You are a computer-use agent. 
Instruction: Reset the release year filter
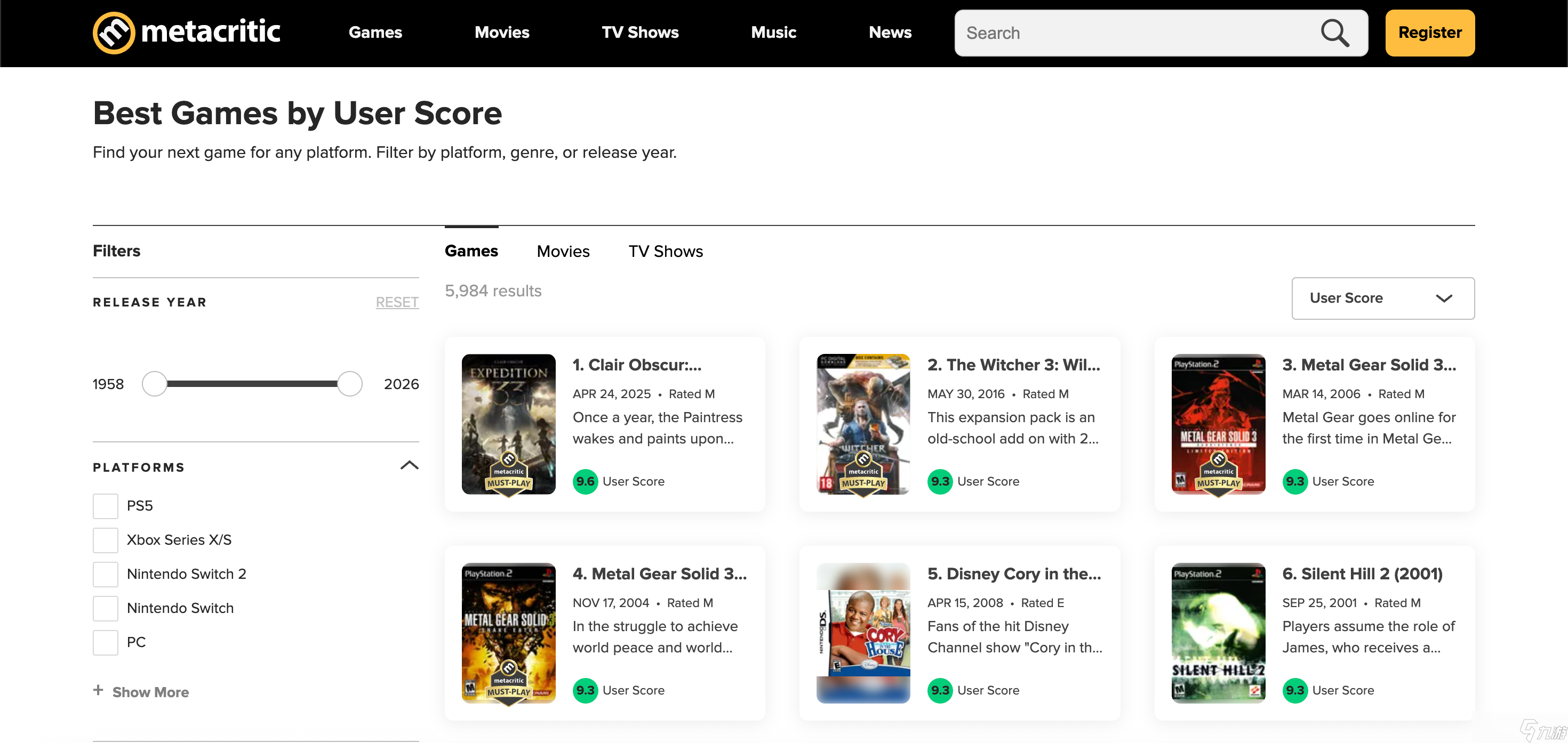point(397,302)
